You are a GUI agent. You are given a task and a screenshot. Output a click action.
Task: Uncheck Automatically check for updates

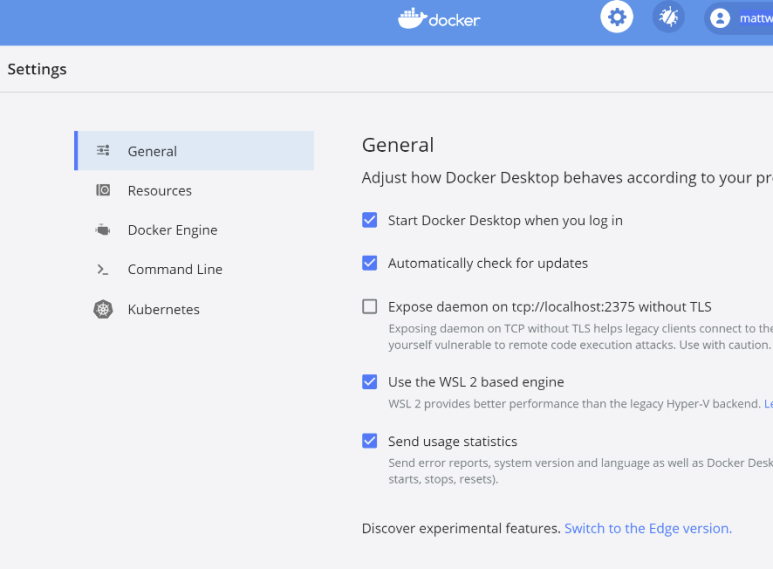coord(369,263)
